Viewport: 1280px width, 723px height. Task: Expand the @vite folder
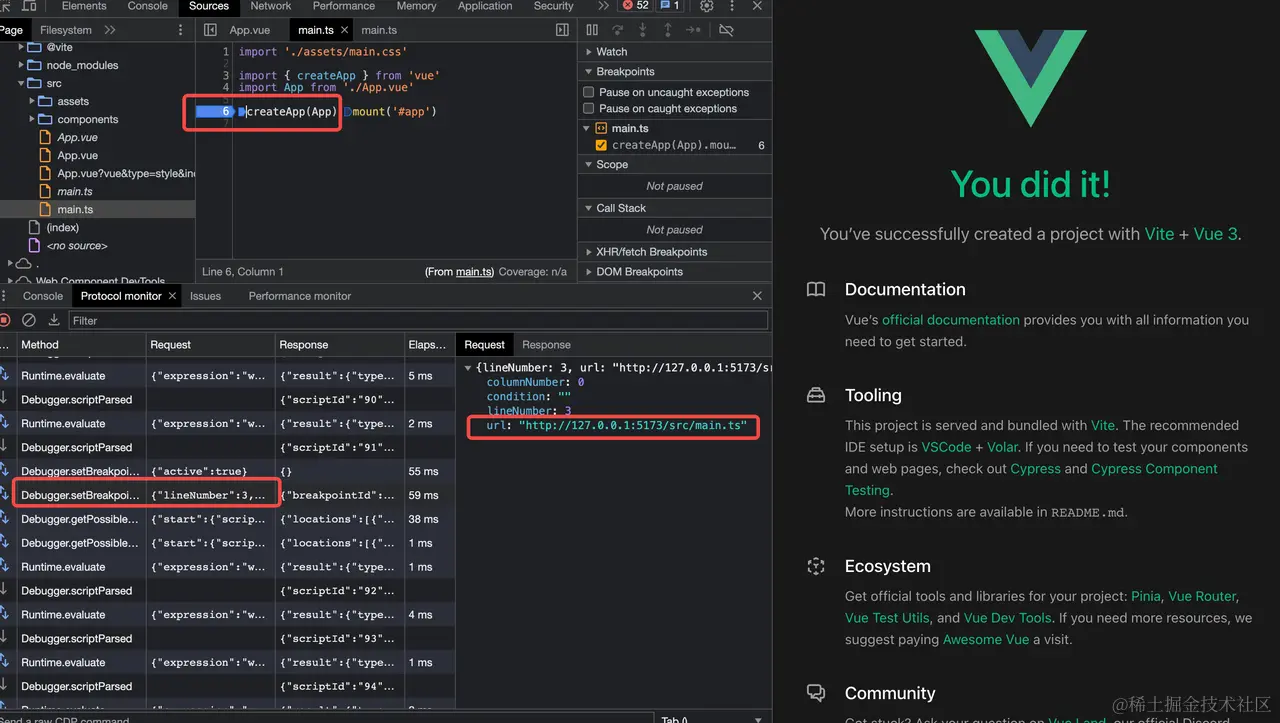coord(21,47)
